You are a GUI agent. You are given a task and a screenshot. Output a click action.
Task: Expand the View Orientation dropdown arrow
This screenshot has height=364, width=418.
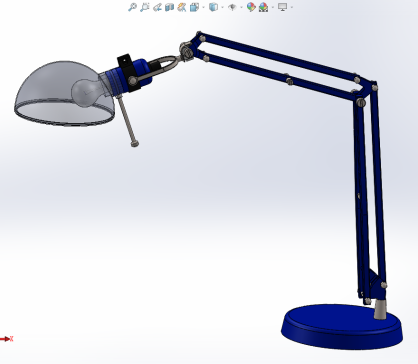(x=203, y=7)
